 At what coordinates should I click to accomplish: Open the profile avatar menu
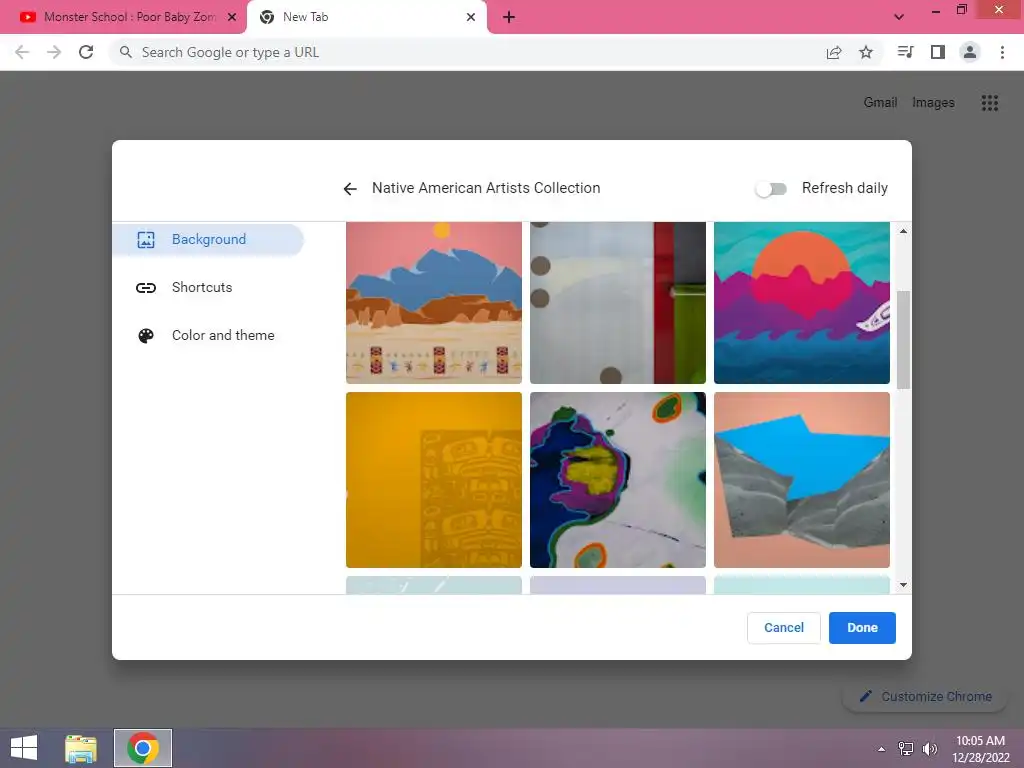click(970, 52)
